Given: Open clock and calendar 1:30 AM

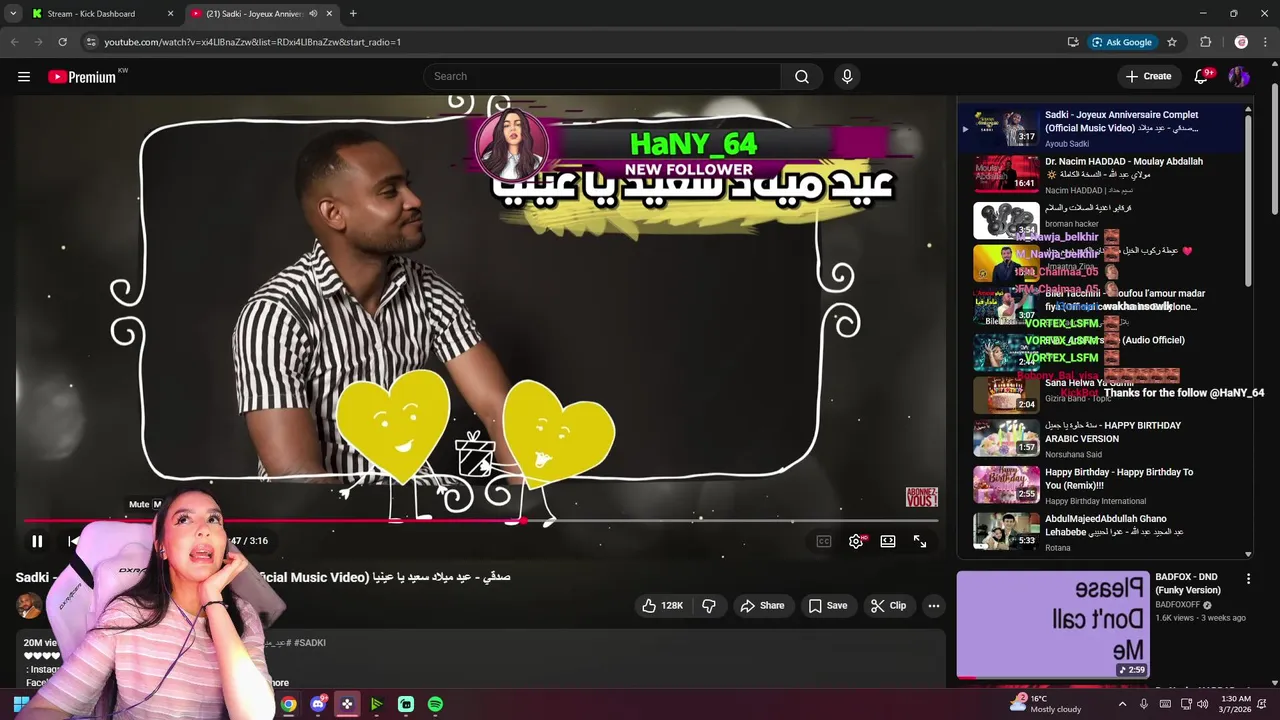Looking at the screenshot, I should tap(1236, 704).
